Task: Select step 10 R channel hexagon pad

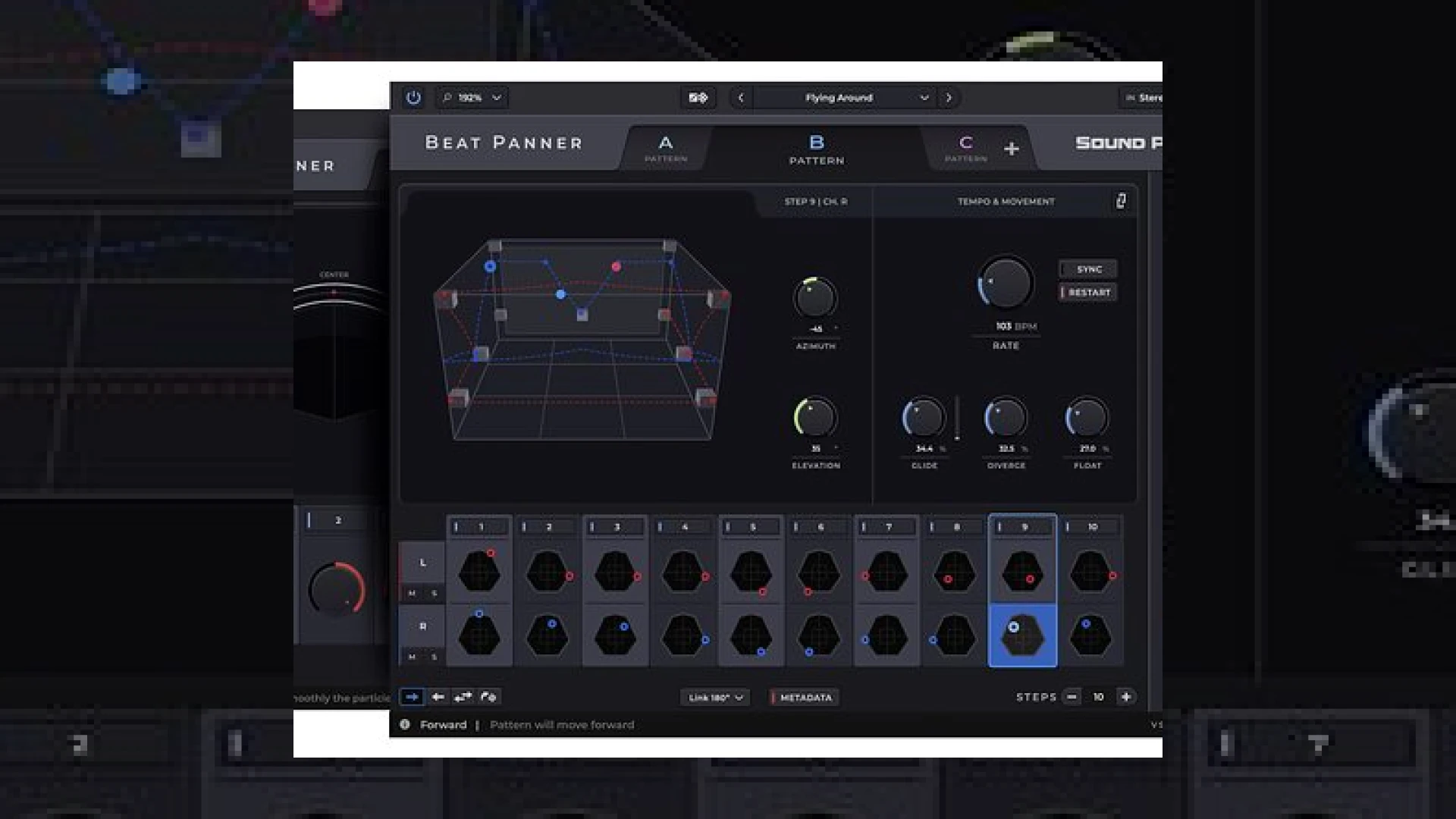Action: 1090,635
